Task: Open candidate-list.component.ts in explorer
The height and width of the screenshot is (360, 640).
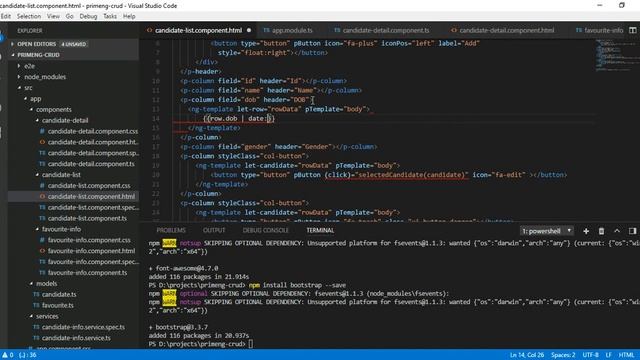Action: point(87,218)
